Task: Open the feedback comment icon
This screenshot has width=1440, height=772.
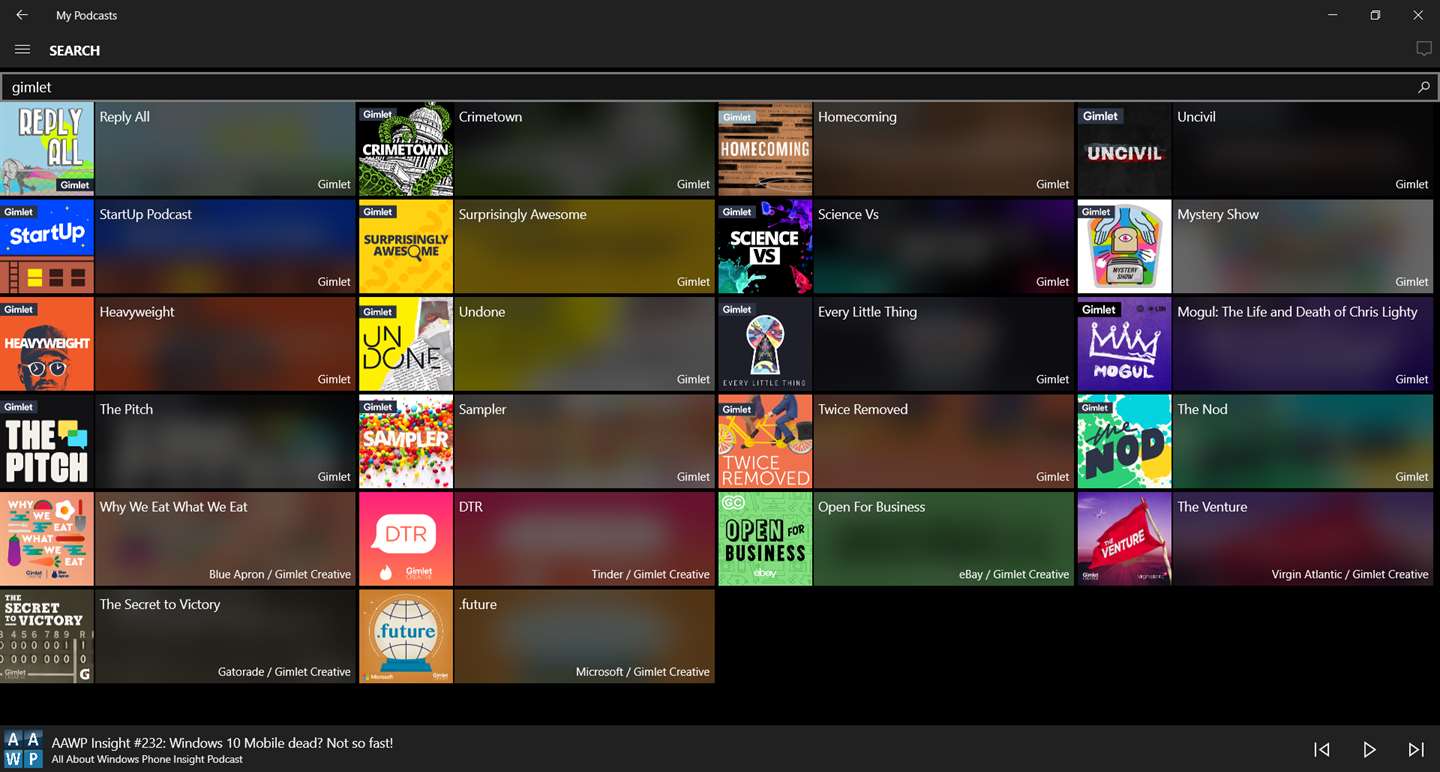Action: 1424,49
